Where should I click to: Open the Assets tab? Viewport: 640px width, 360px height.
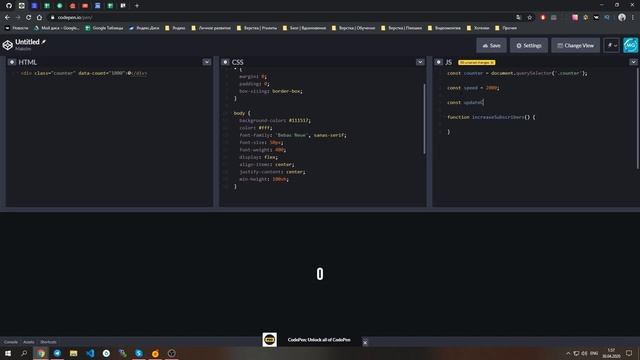click(29, 342)
